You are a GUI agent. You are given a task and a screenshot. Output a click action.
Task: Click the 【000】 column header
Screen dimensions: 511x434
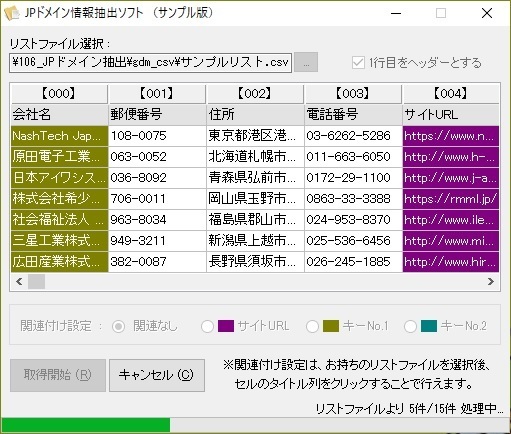tap(59, 94)
